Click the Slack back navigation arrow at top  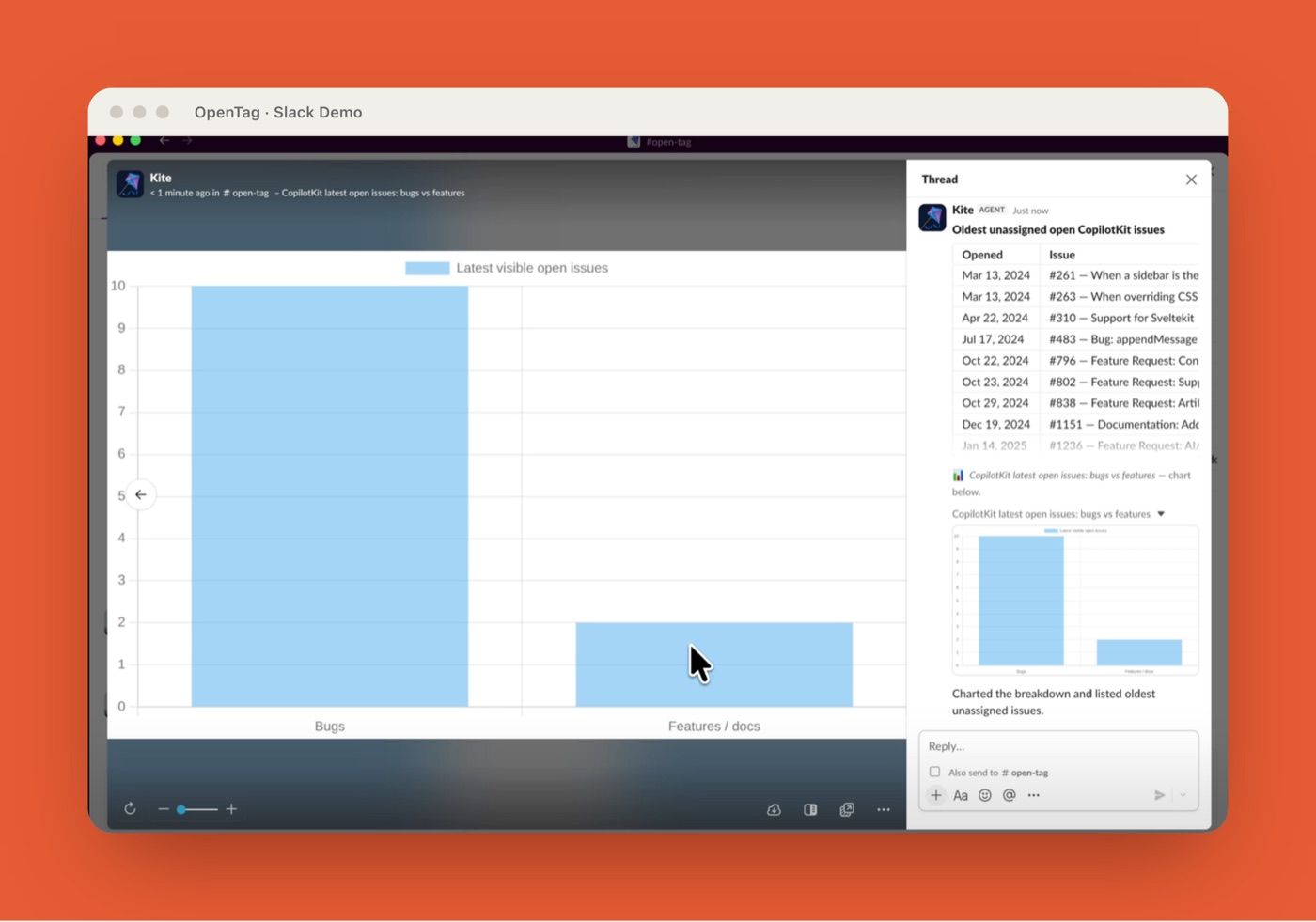pyautogui.click(x=164, y=141)
